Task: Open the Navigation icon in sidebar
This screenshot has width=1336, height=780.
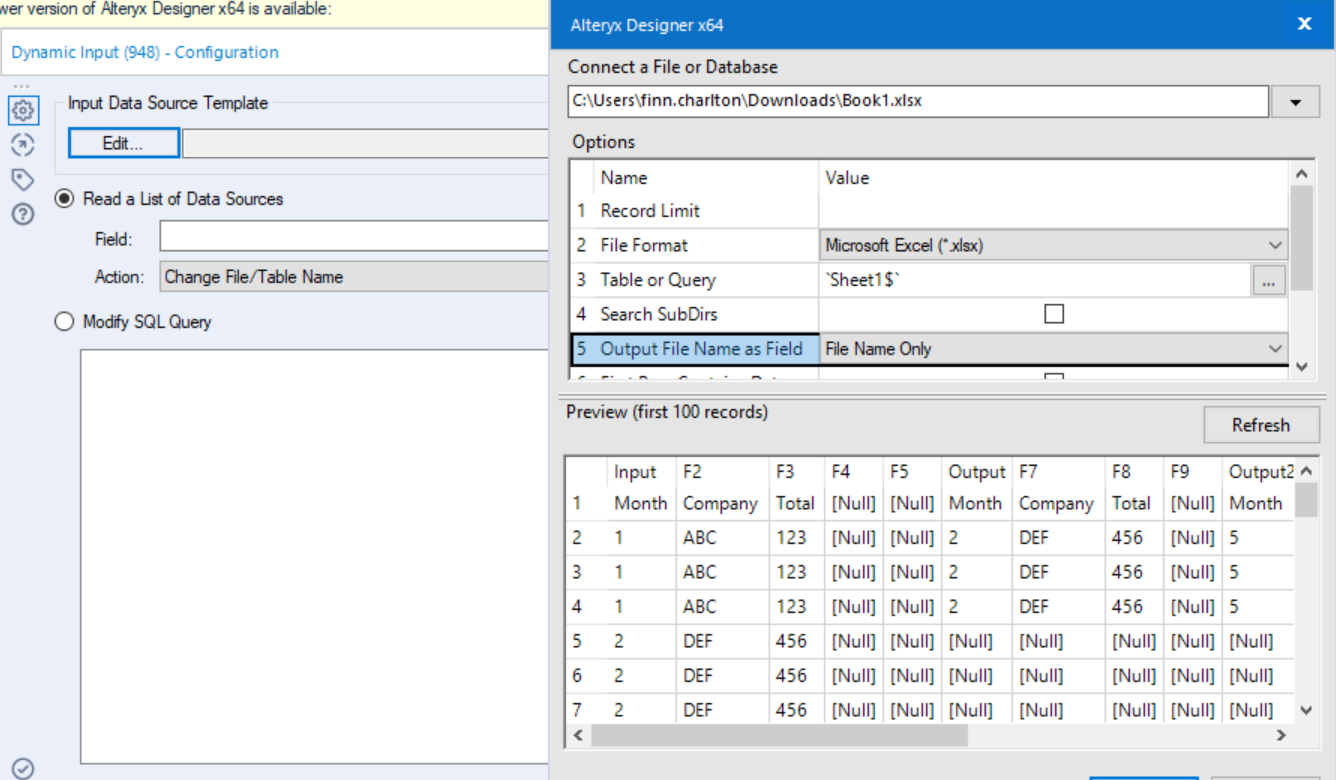Action: tap(23, 145)
